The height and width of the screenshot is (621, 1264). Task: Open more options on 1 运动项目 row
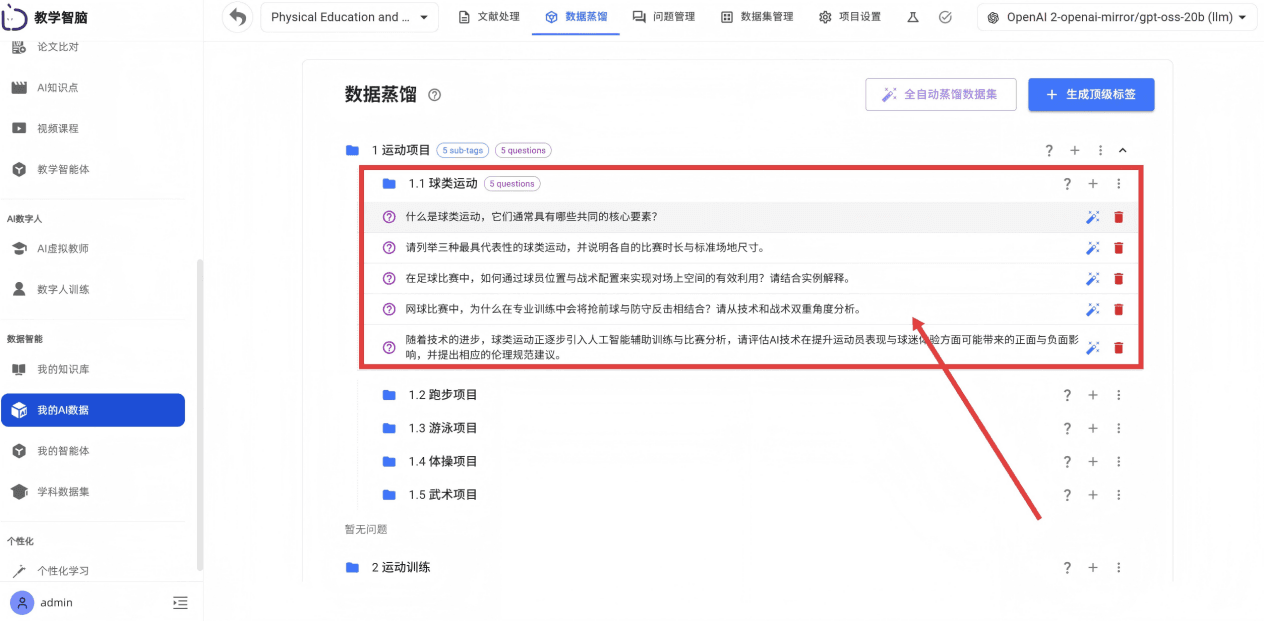click(x=1100, y=150)
